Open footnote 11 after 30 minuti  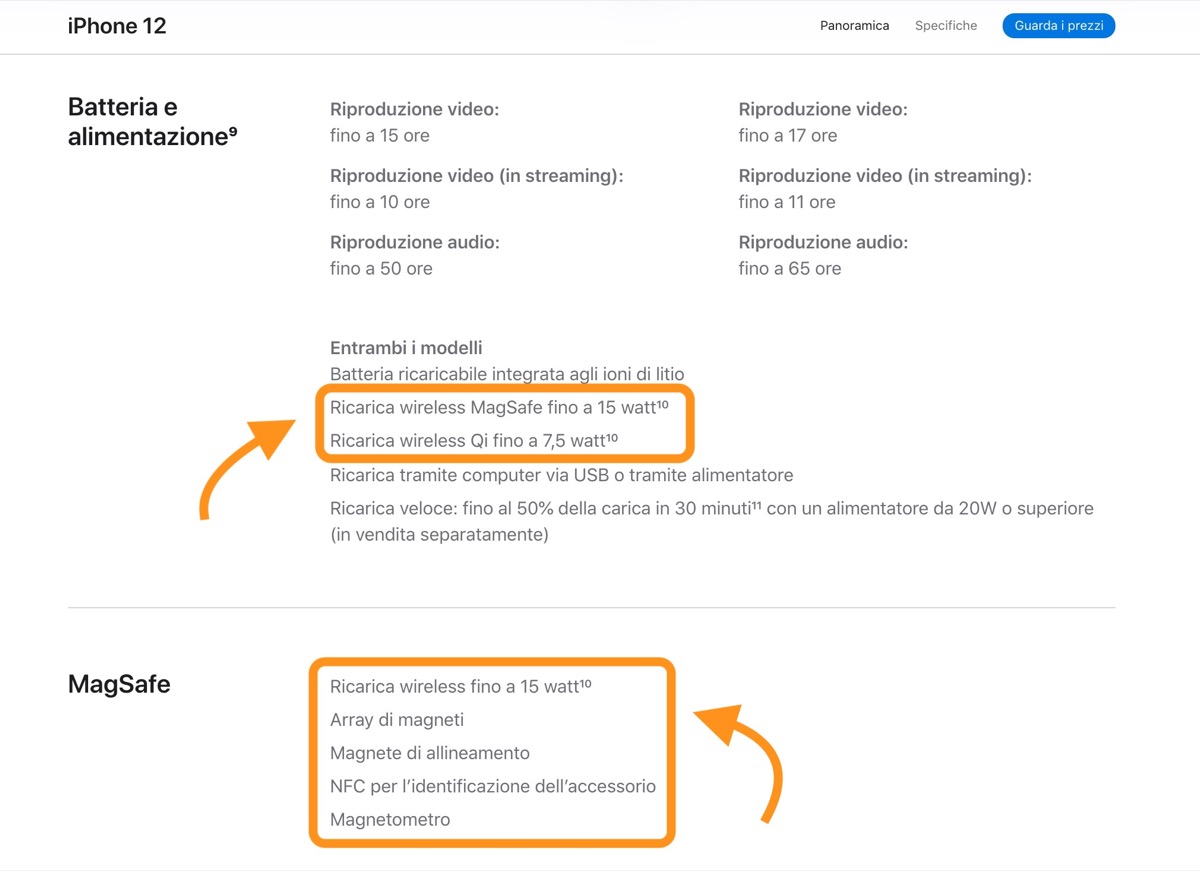click(757, 504)
